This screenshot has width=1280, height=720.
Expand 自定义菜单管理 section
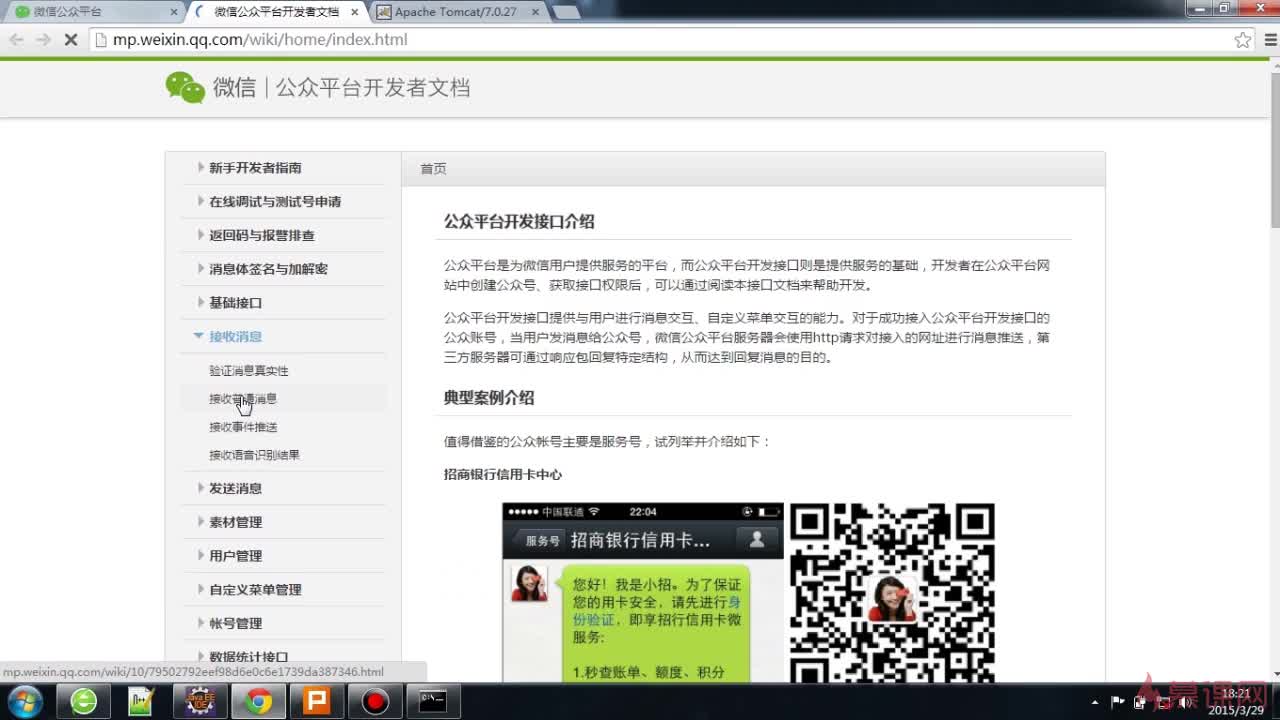(x=255, y=590)
